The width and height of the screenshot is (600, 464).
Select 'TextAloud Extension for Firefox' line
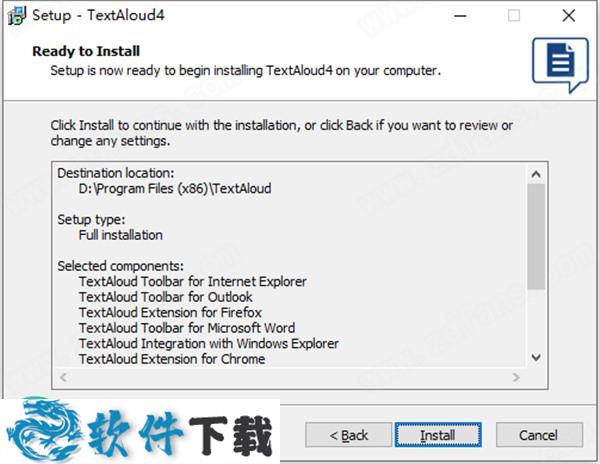(170, 313)
